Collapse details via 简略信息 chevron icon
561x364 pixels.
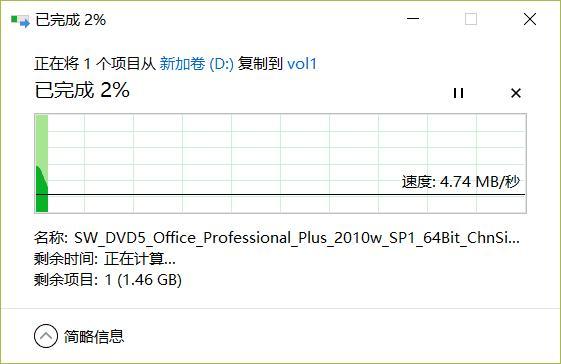click(x=46, y=336)
